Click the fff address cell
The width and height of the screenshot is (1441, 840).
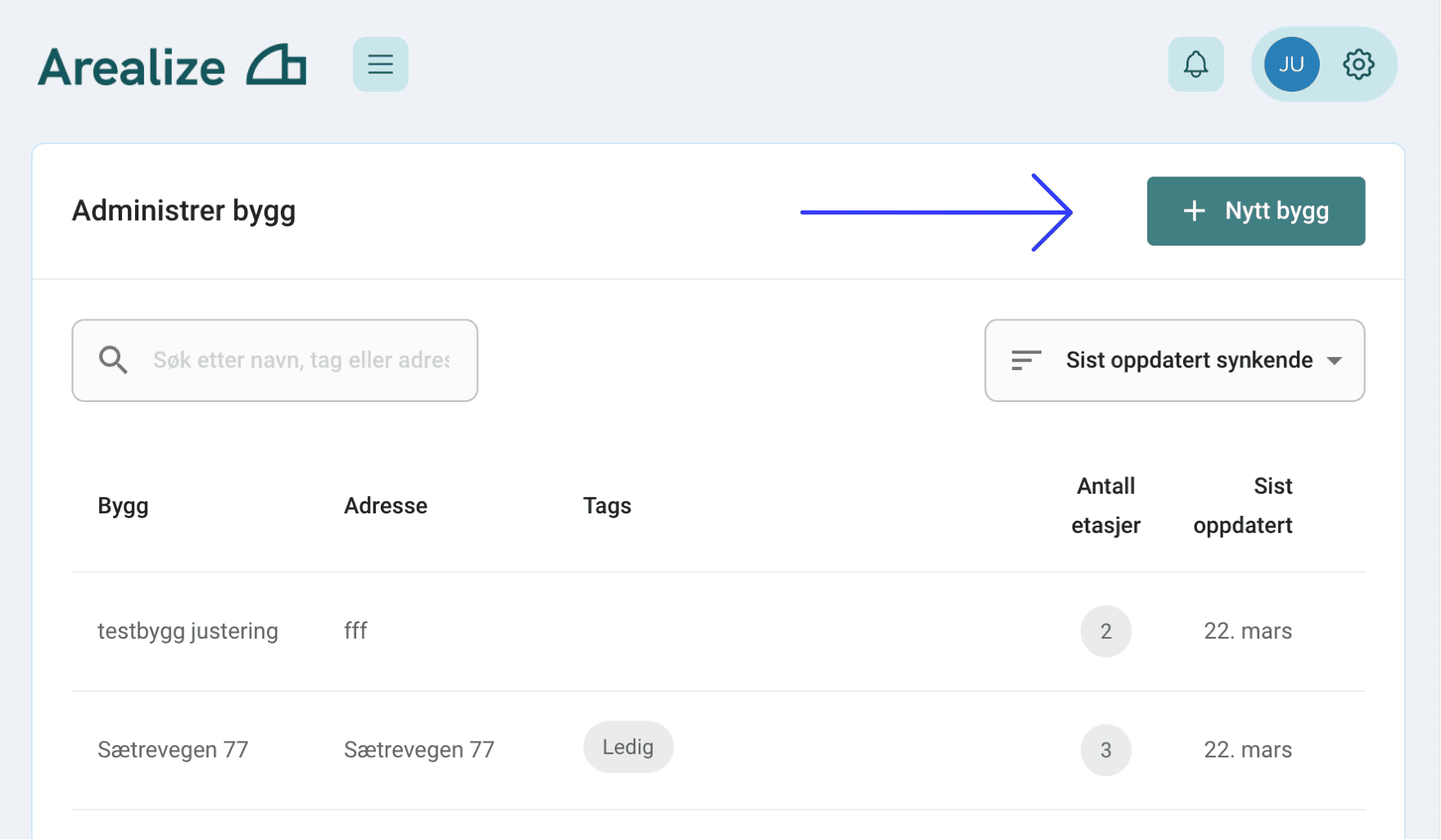click(355, 630)
